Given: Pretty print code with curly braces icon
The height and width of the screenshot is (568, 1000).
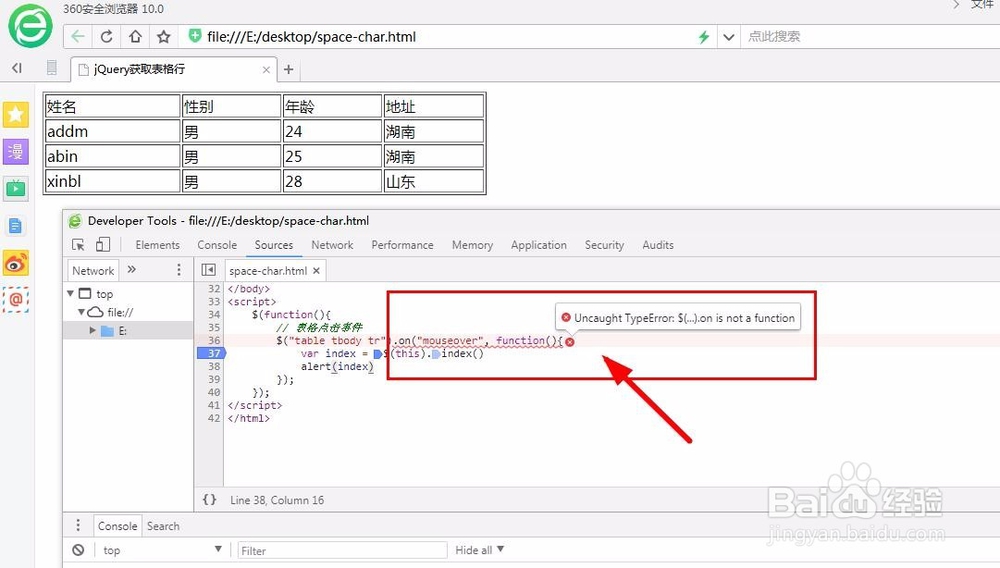Looking at the screenshot, I should pos(209,500).
